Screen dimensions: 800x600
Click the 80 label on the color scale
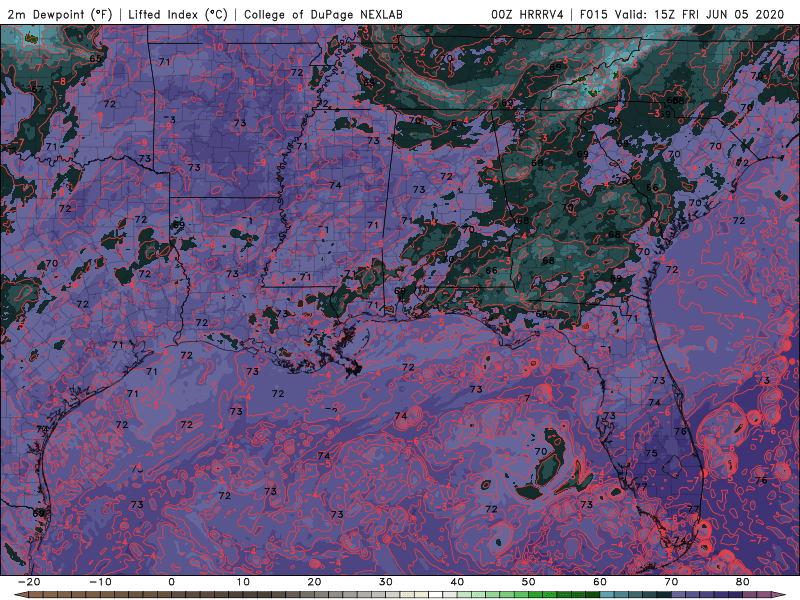pos(743,582)
